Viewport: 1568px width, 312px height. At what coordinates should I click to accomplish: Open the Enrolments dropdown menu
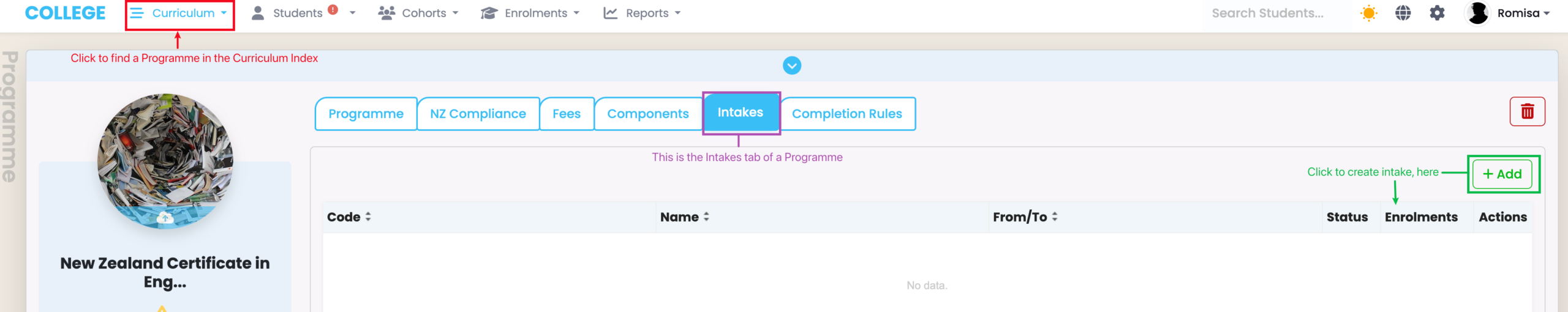(x=530, y=13)
